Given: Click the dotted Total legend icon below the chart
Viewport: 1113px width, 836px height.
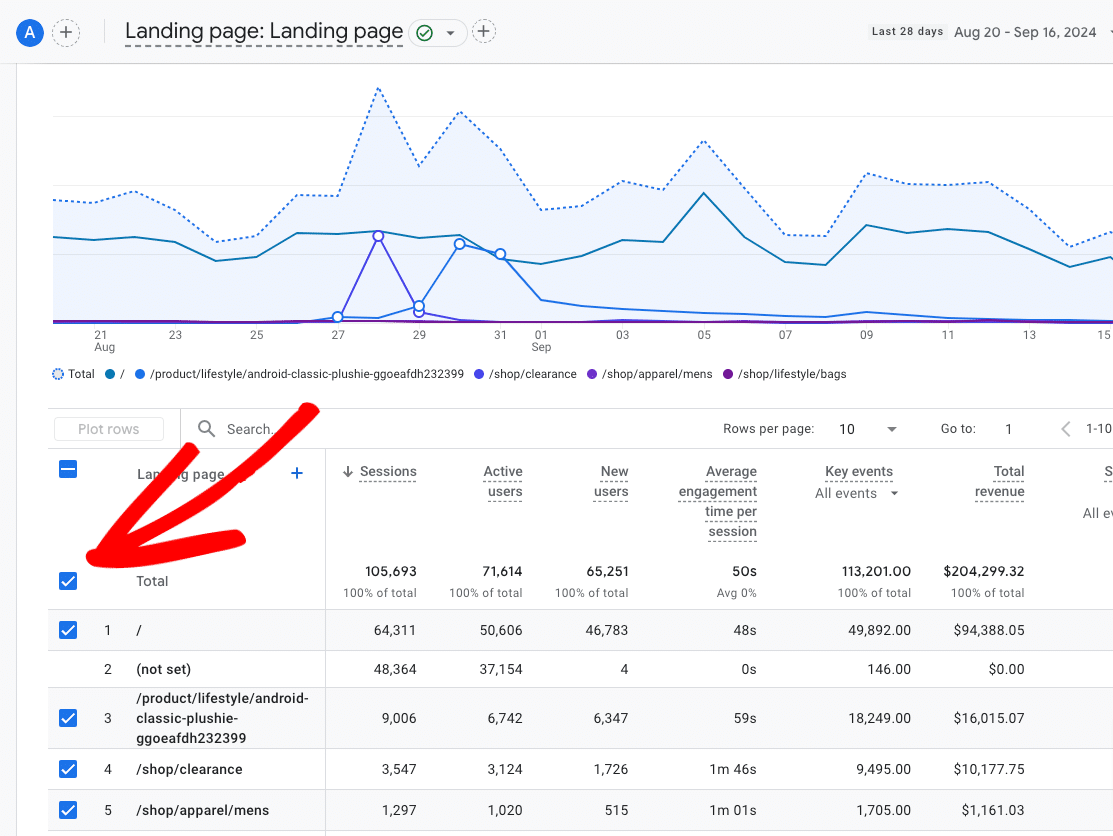Looking at the screenshot, I should (59, 374).
